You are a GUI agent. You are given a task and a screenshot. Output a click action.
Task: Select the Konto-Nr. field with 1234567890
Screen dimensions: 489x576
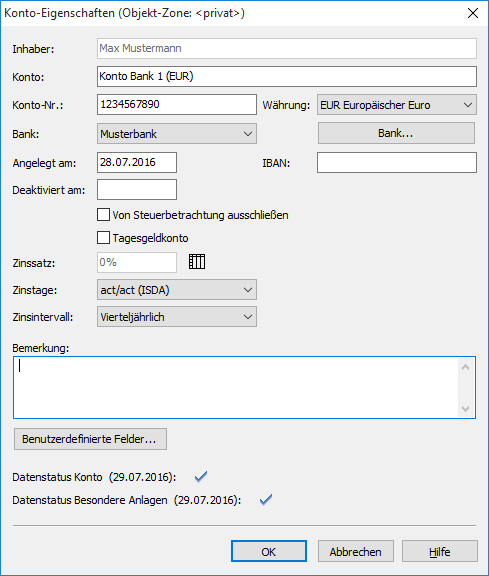pyautogui.click(x=177, y=105)
